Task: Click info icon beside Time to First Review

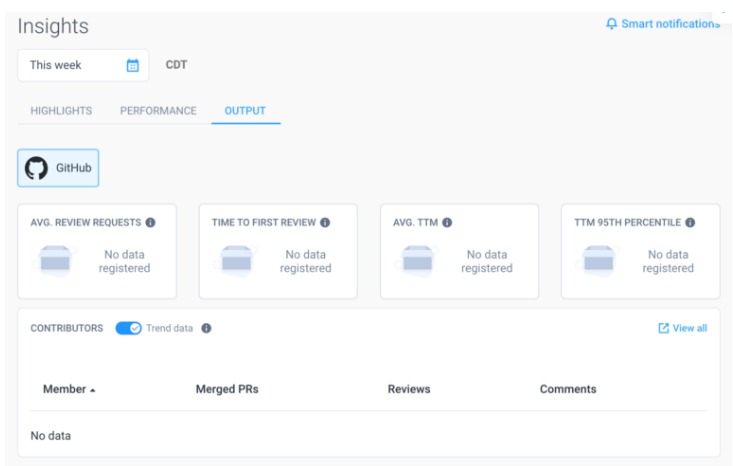Action: click(325, 222)
